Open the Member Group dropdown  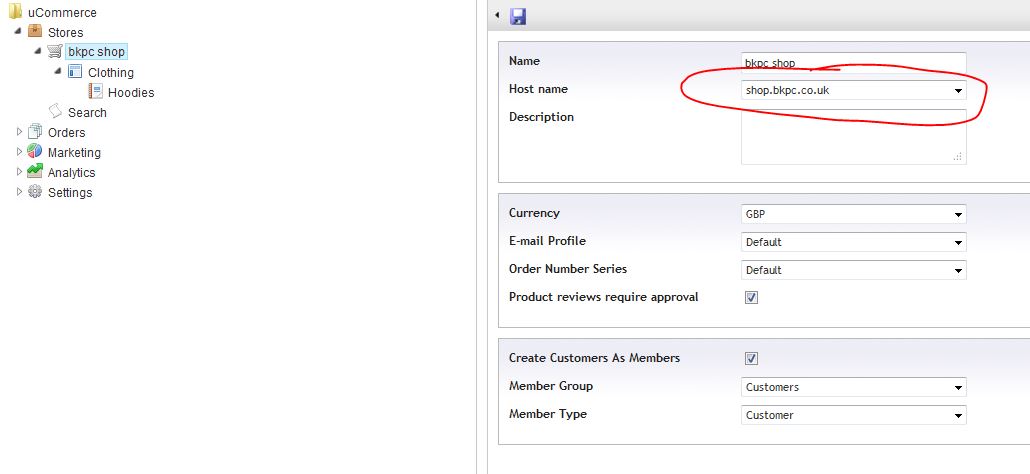pos(853,387)
